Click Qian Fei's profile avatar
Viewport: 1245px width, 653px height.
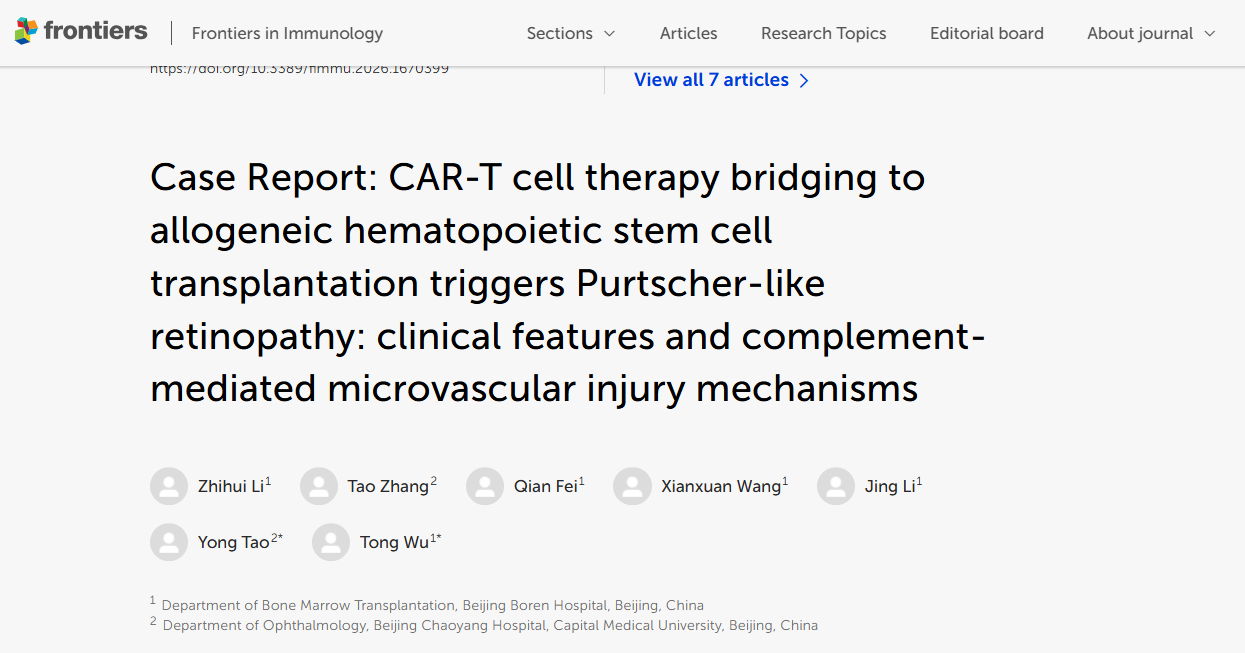coord(485,486)
